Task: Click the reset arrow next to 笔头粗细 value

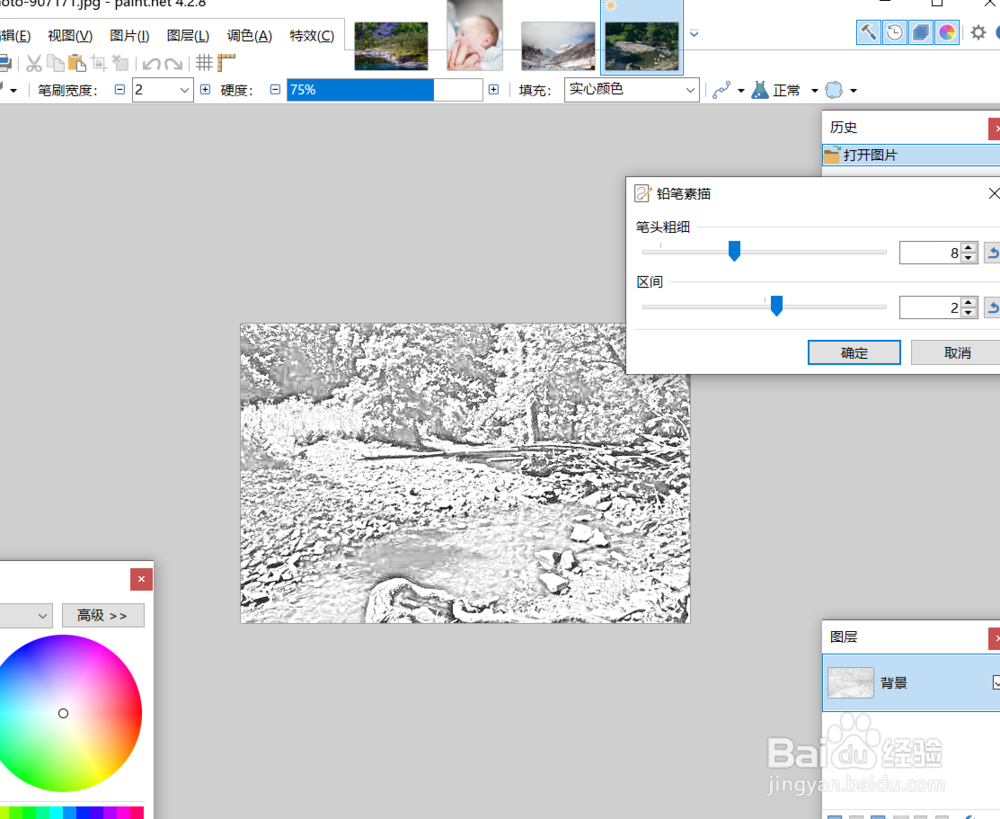Action: click(991, 252)
